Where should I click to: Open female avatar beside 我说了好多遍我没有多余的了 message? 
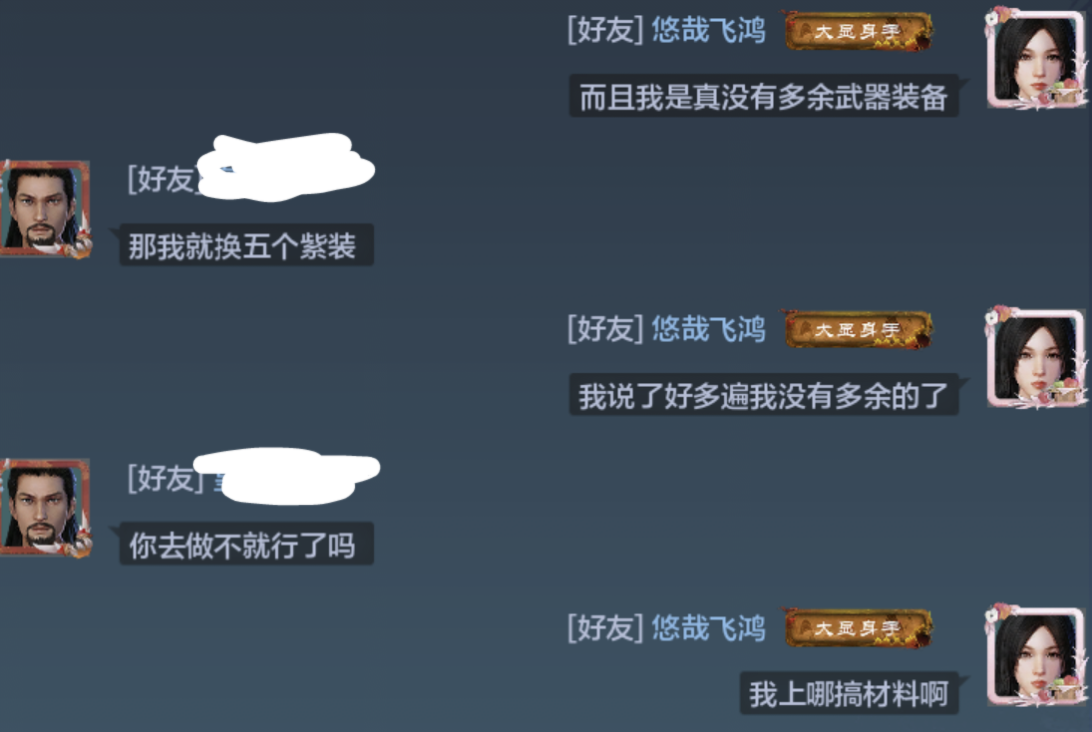click(1036, 357)
